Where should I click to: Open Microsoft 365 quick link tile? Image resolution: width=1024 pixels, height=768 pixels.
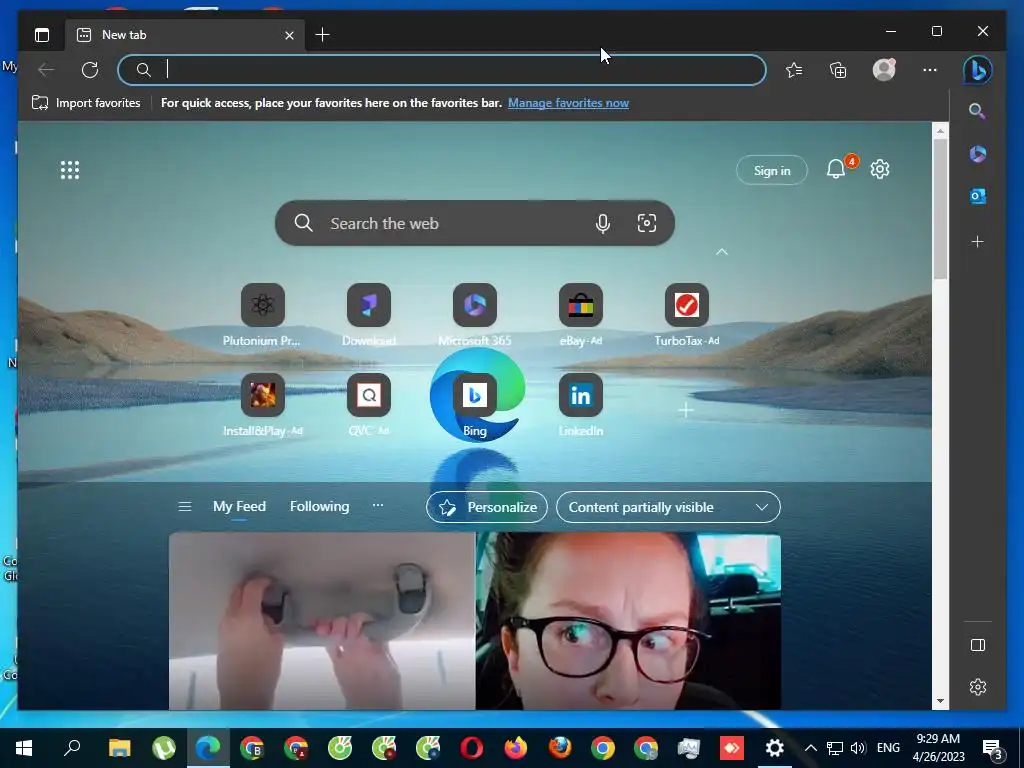pyautogui.click(x=475, y=315)
